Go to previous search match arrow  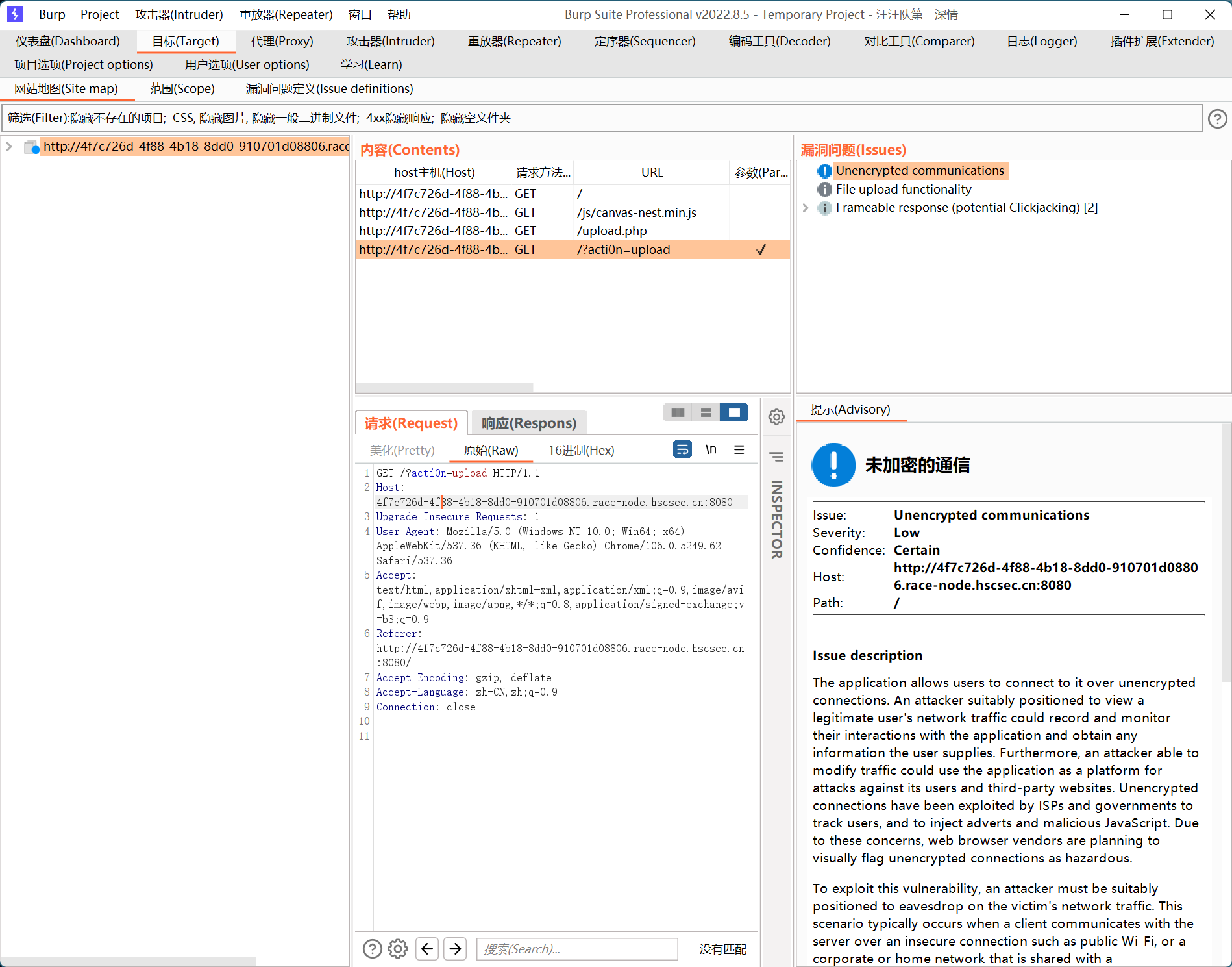(427, 949)
